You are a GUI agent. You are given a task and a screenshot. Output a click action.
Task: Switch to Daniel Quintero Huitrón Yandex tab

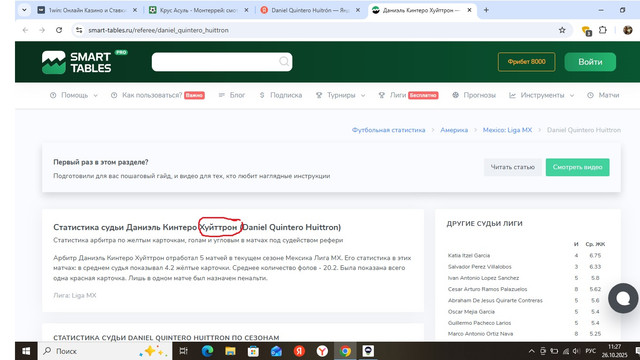(310, 10)
